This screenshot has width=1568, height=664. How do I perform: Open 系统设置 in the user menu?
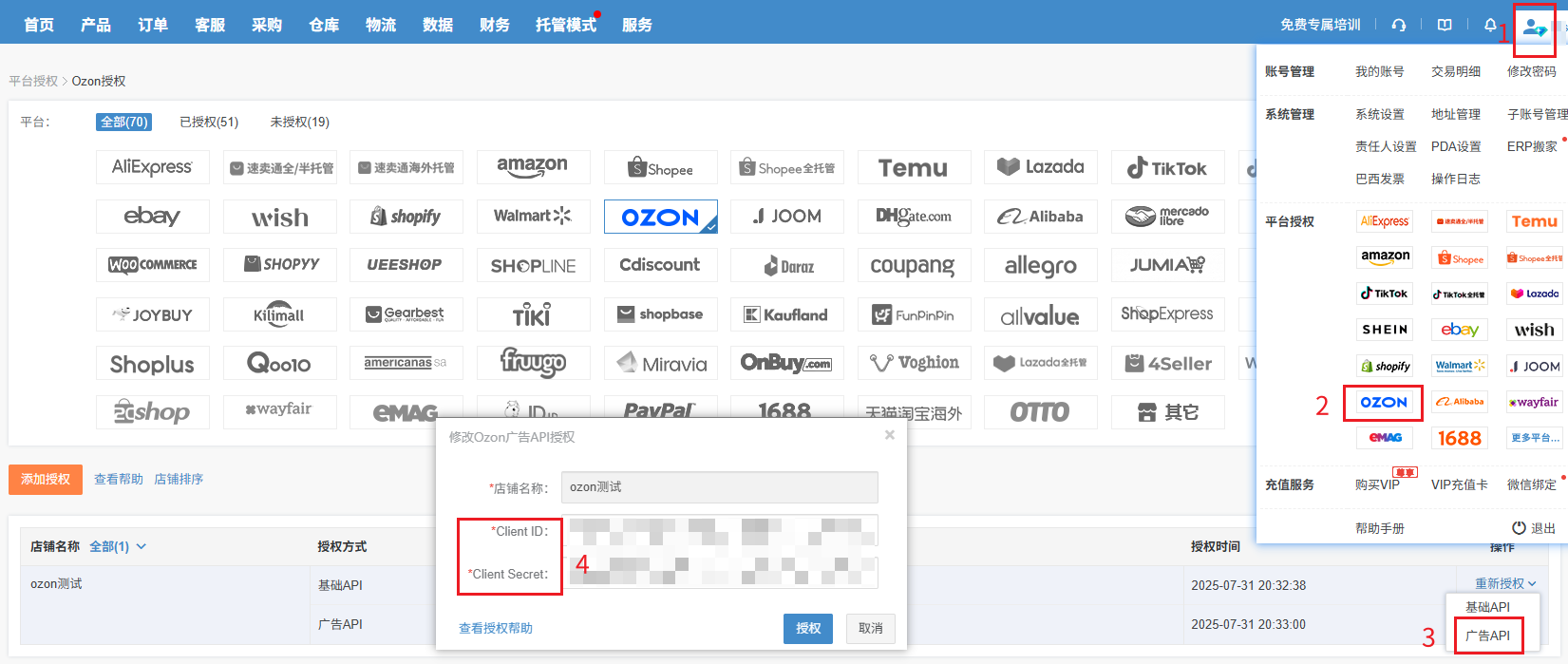coord(1380,115)
